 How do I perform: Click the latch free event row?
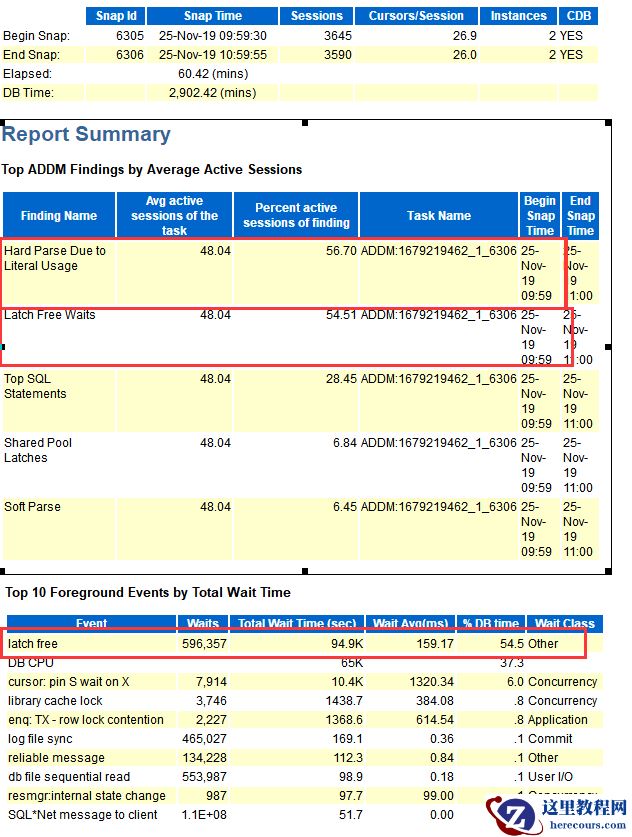33,644
